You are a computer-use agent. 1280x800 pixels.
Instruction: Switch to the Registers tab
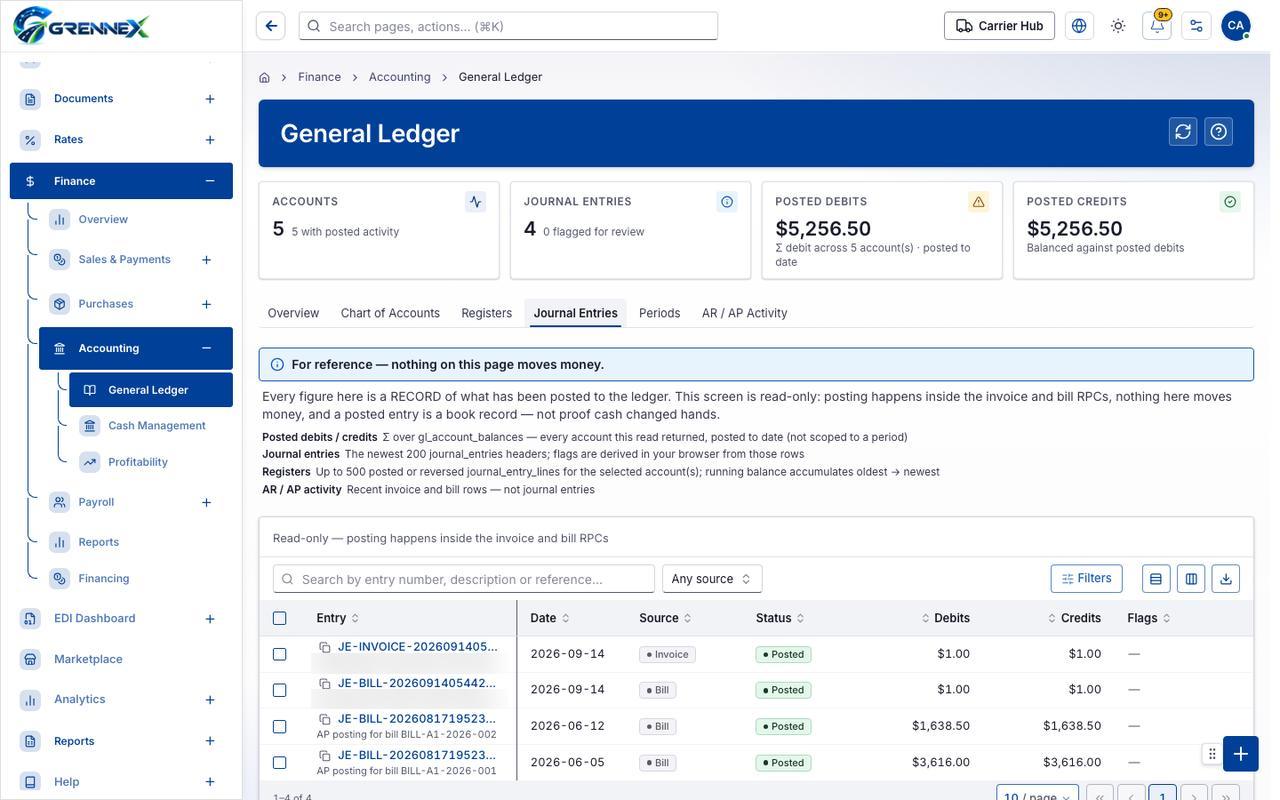tap(487, 313)
